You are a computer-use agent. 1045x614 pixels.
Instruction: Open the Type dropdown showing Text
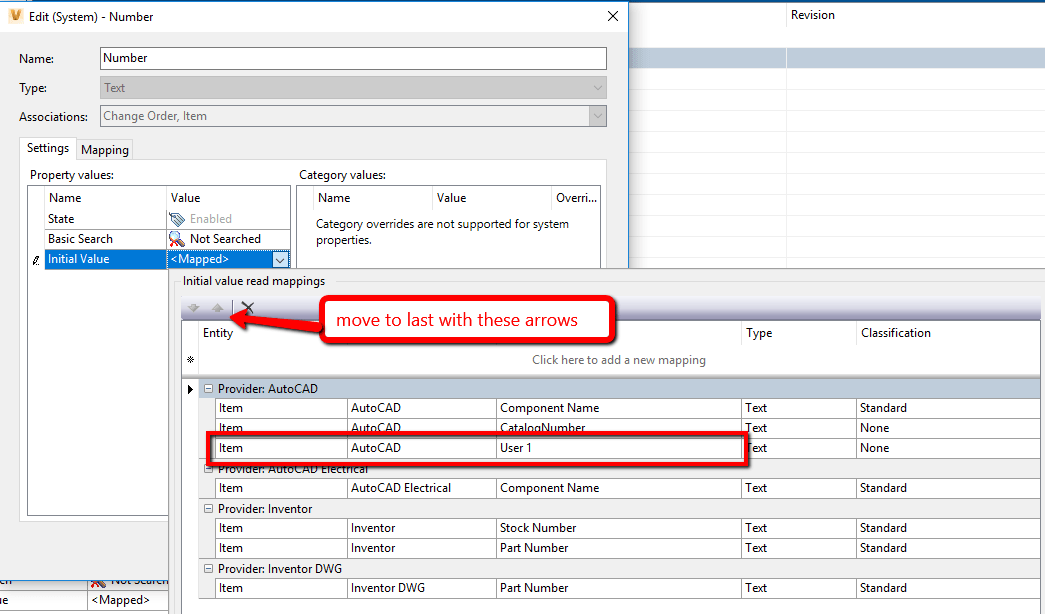coord(598,87)
